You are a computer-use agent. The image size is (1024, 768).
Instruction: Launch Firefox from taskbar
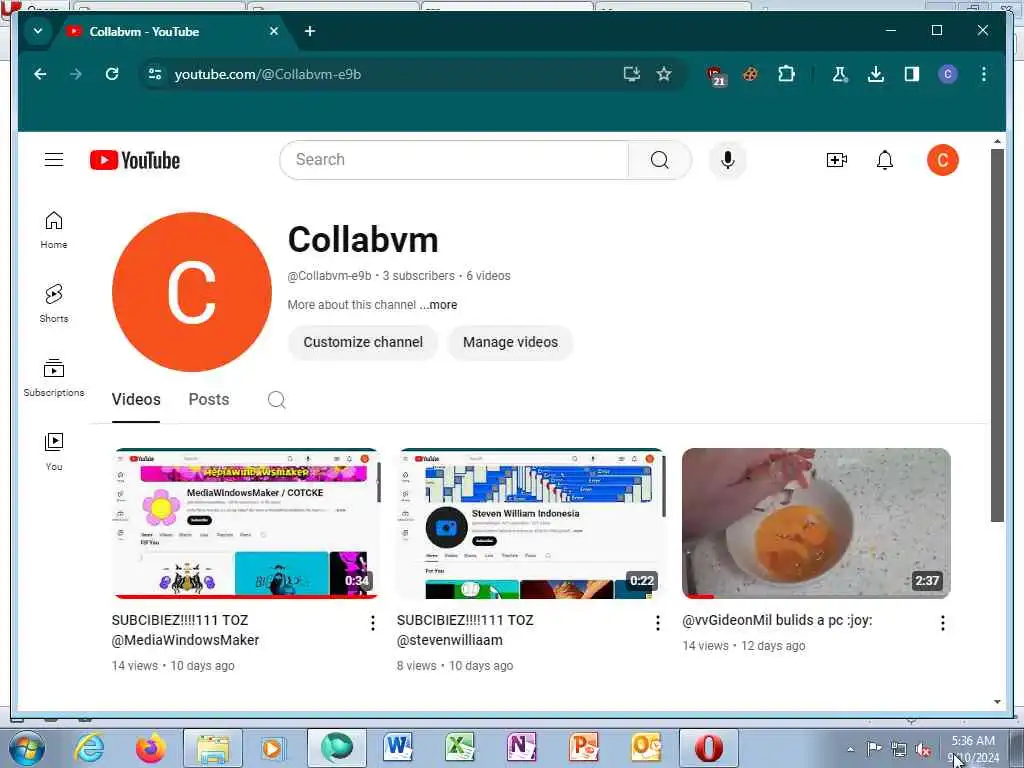(x=150, y=748)
